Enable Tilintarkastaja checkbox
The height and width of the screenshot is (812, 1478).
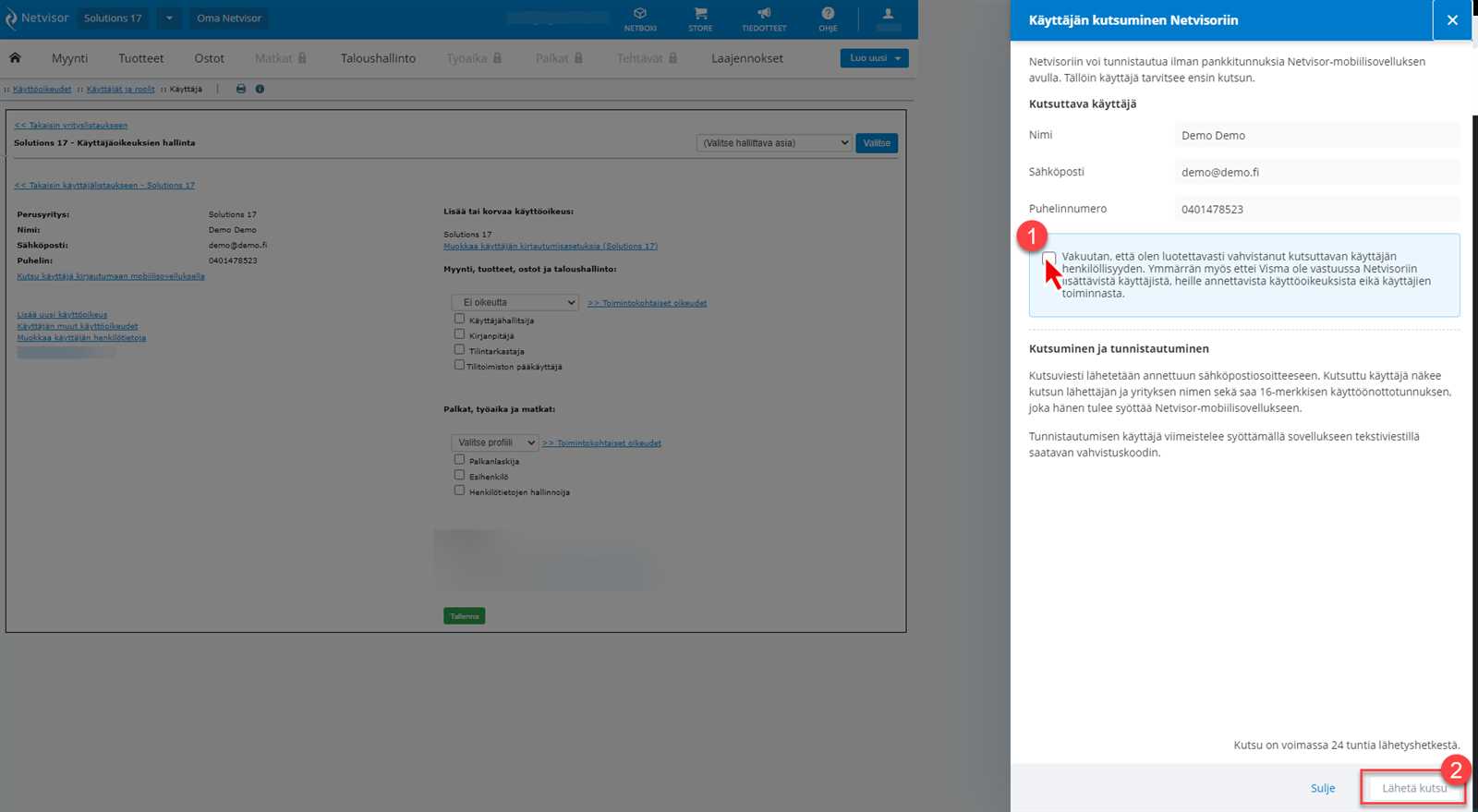(x=459, y=350)
